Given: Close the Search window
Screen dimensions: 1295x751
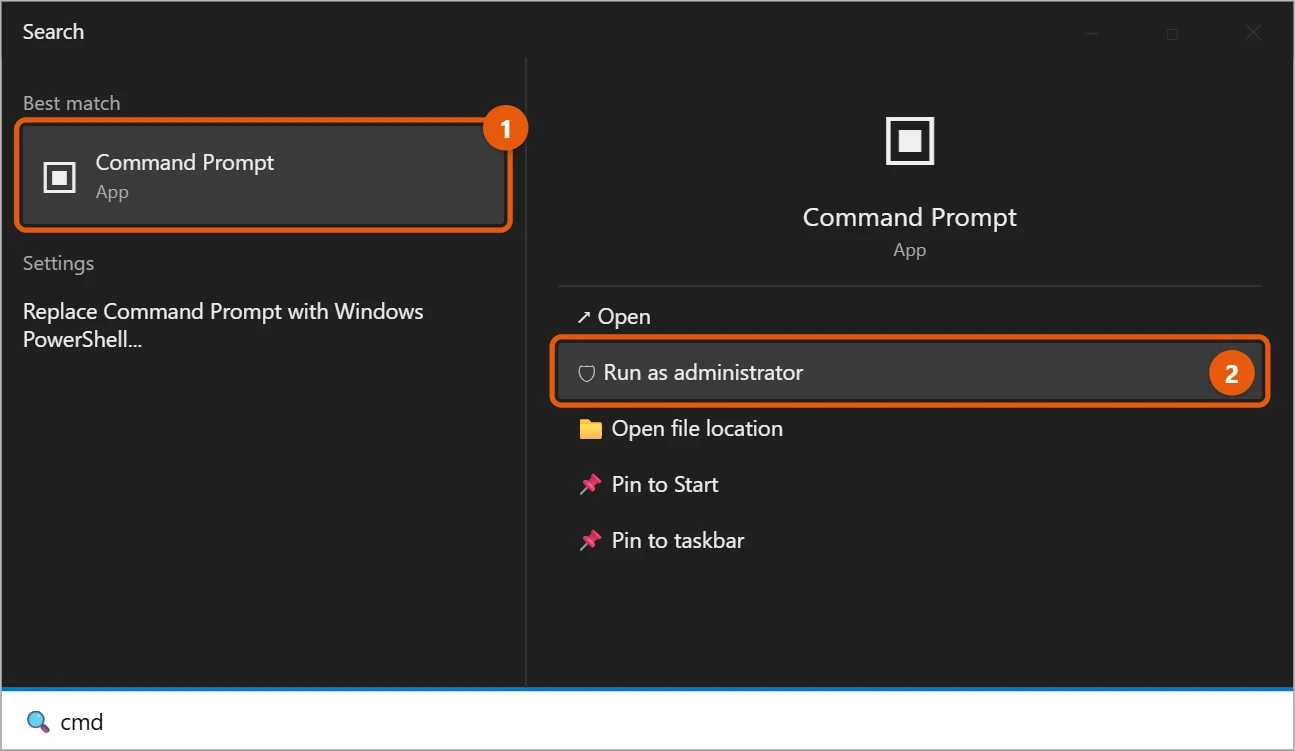Looking at the screenshot, I should point(1253,33).
